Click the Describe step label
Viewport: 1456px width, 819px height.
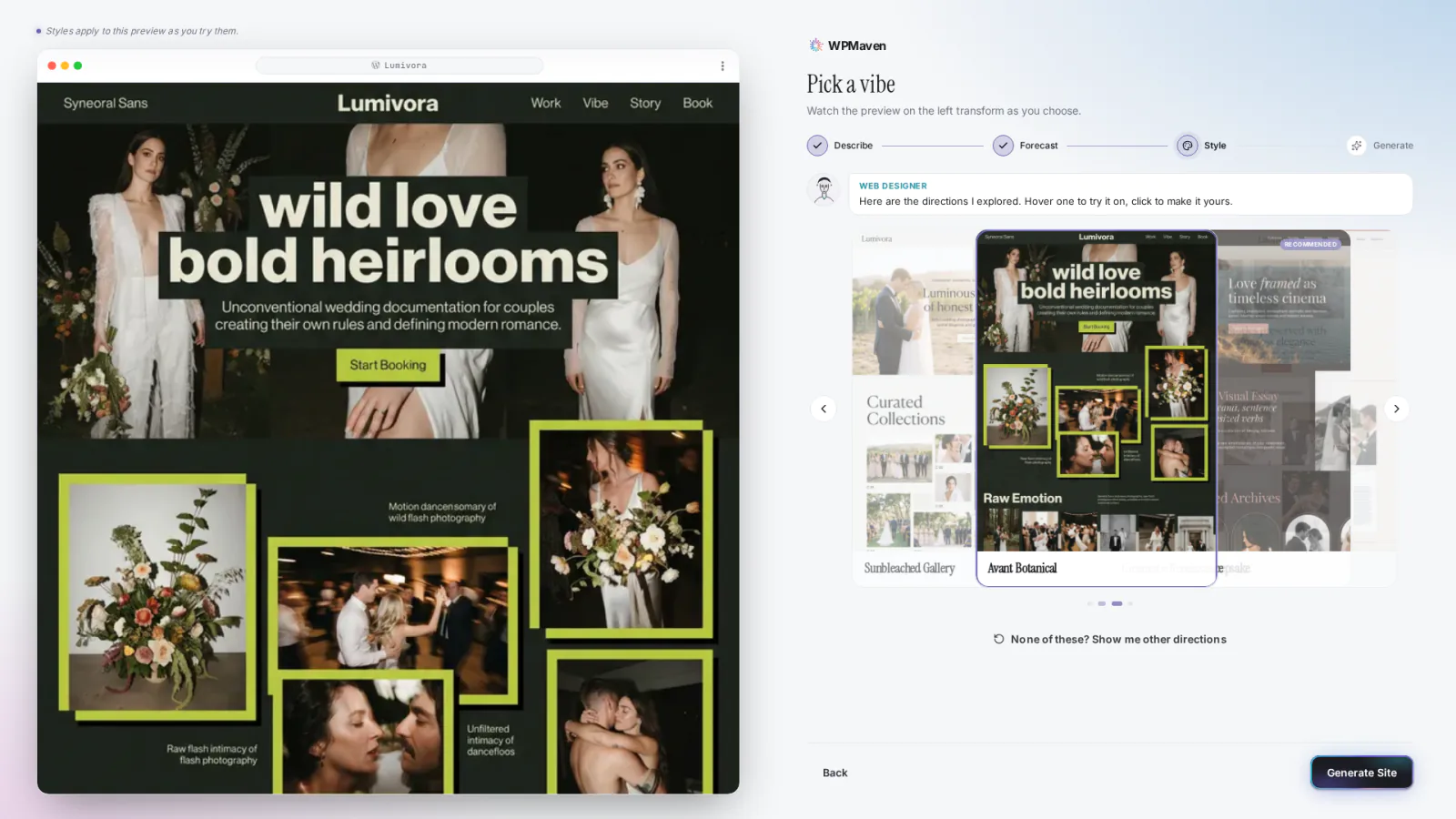pyautogui.click(x=854, y=146)
